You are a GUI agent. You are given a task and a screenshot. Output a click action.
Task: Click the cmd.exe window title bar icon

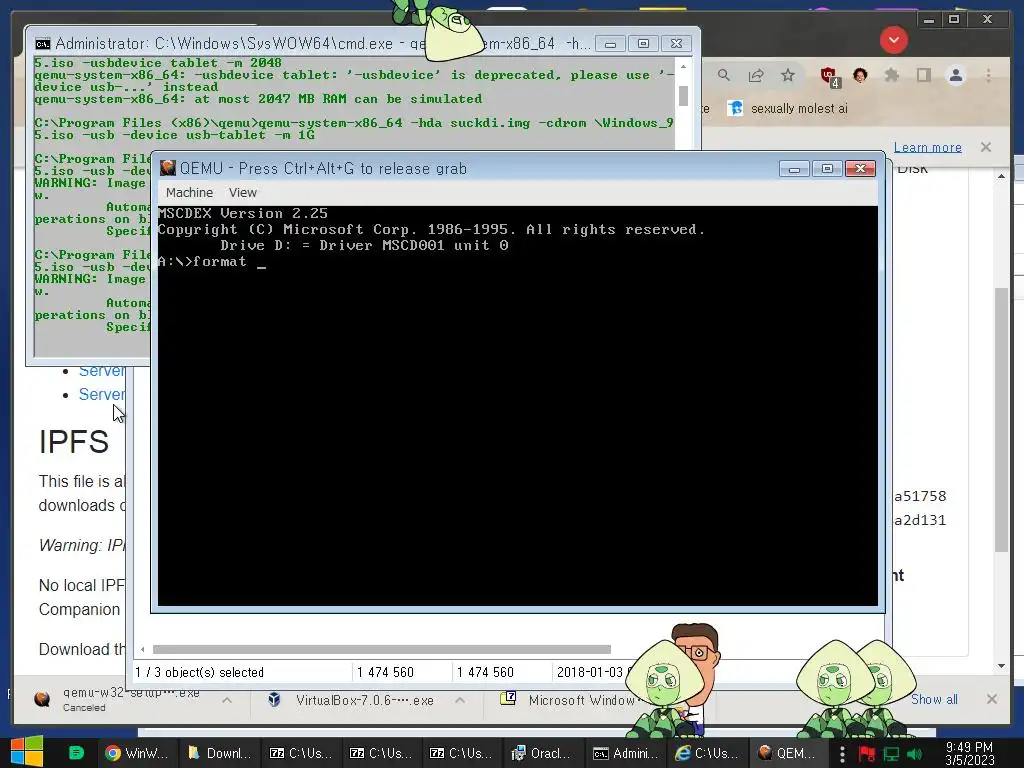click(x=42, y=44)
